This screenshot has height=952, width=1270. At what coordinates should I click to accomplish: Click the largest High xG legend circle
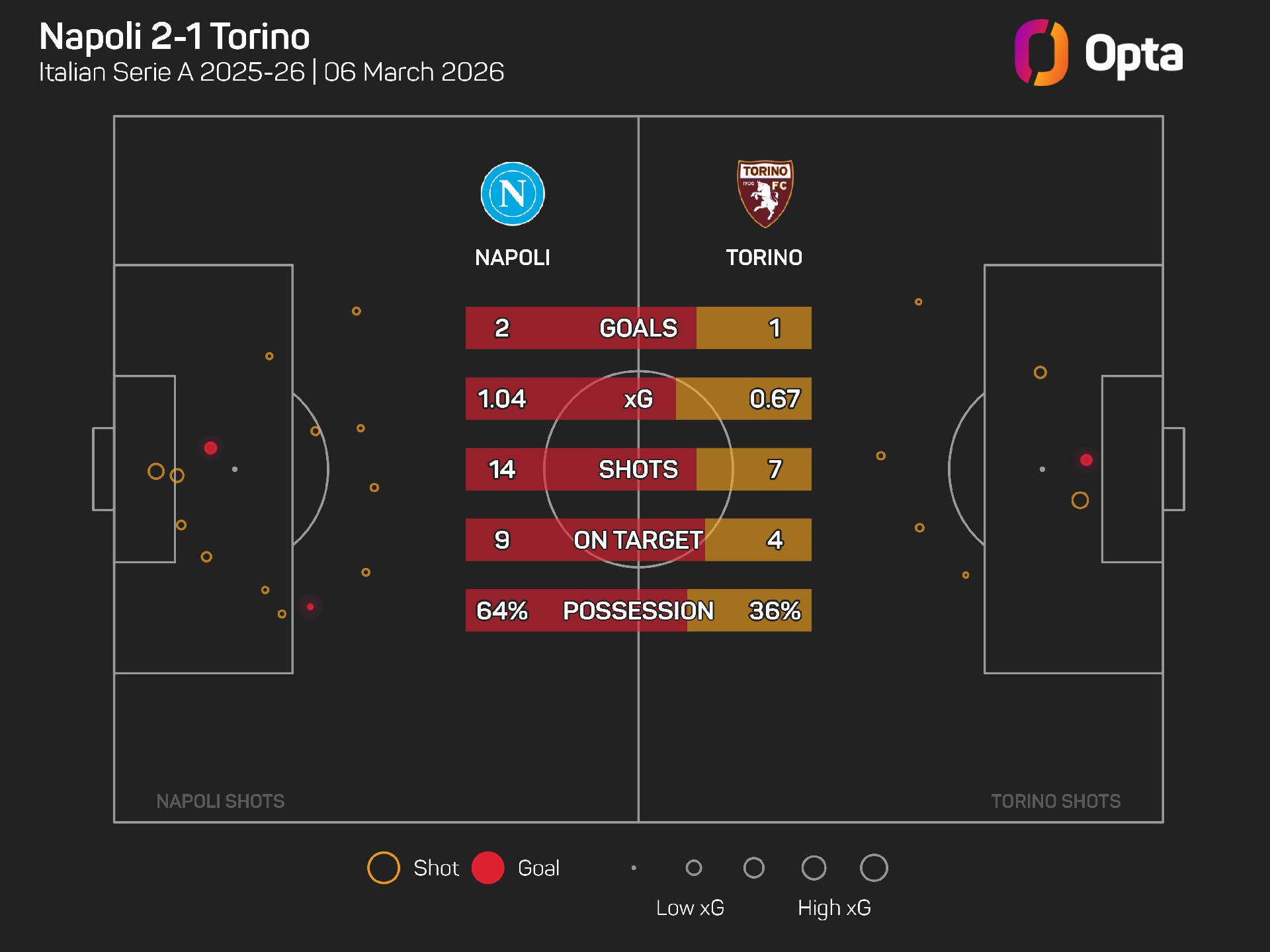[x=873, y=868]
